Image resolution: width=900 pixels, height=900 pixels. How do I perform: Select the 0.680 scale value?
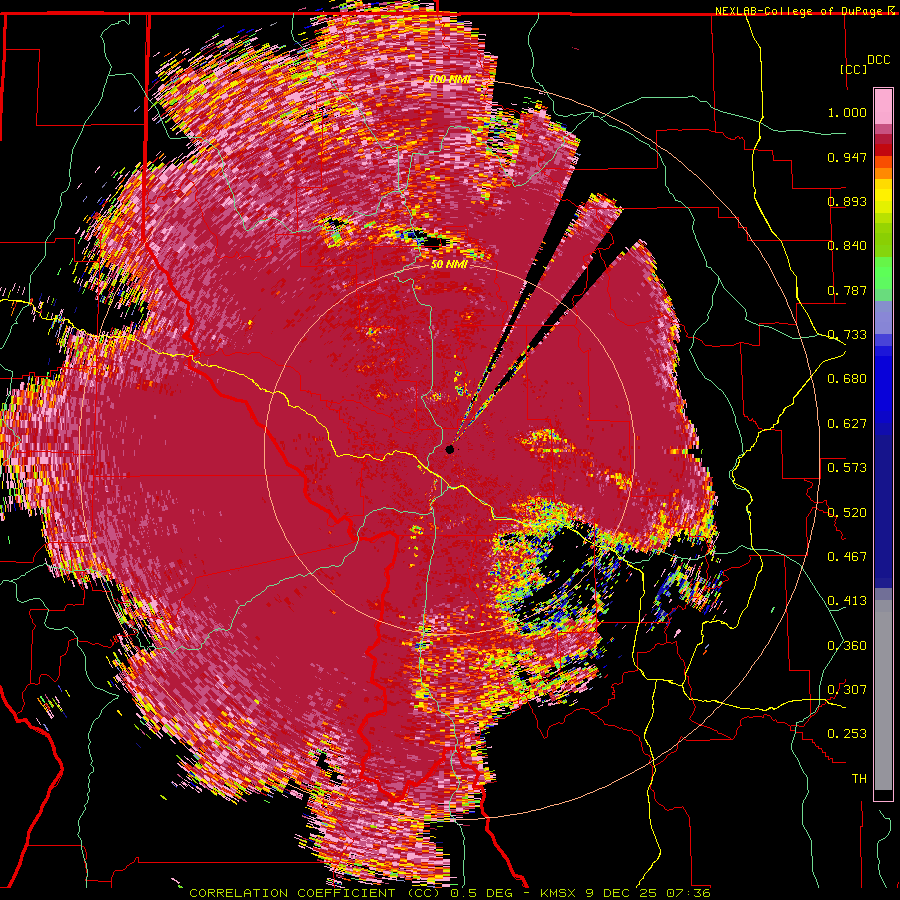tap(847, 379)
